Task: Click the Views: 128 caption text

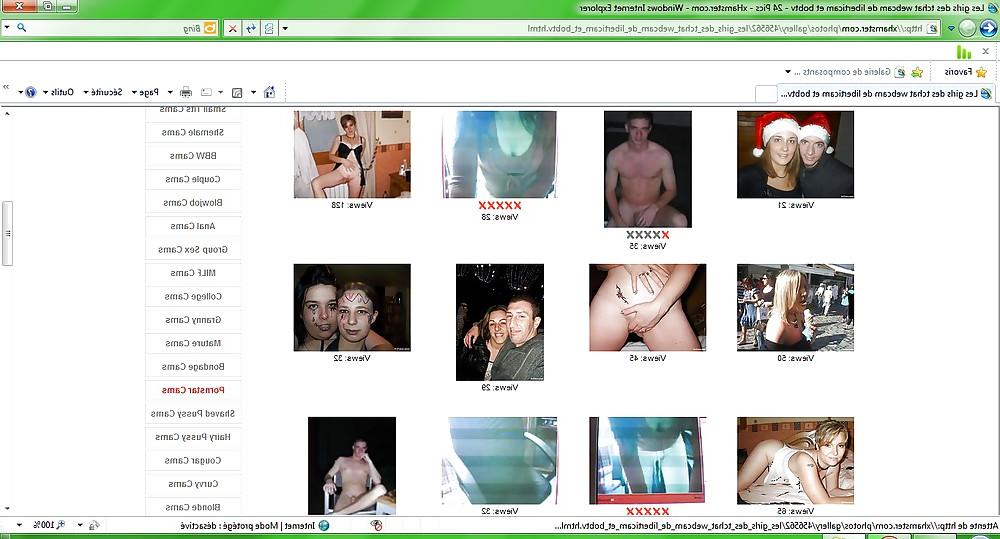Action: coord(352,205)
